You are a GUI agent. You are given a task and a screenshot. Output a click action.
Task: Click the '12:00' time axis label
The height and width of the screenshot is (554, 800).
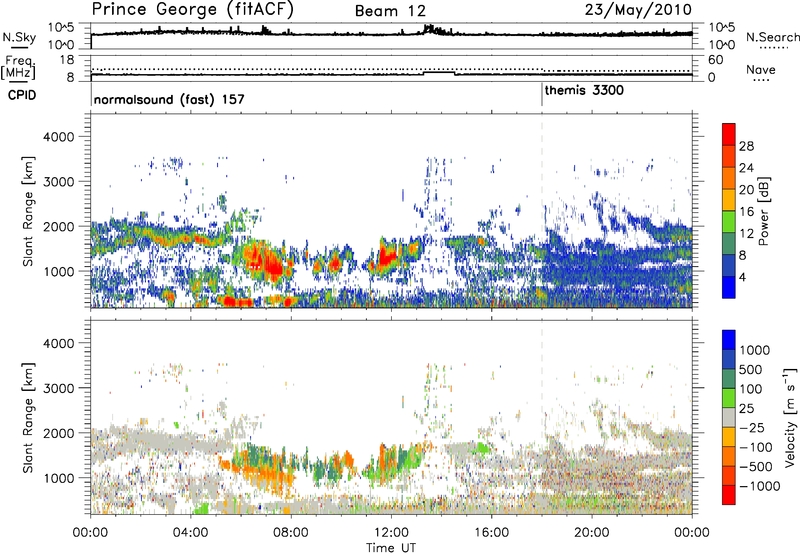click(391, 533)
